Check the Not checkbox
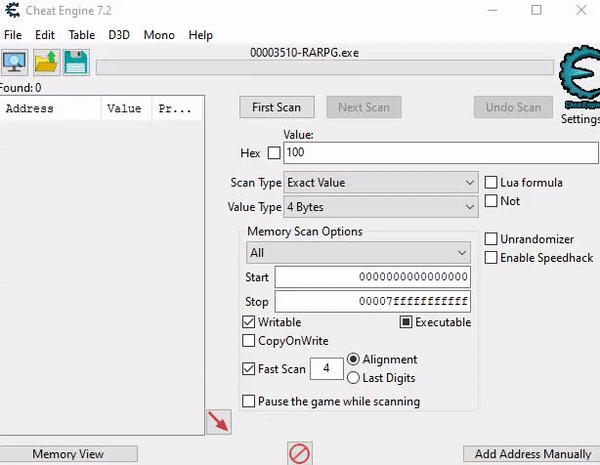The image size is (600, 465). (491, 201)
